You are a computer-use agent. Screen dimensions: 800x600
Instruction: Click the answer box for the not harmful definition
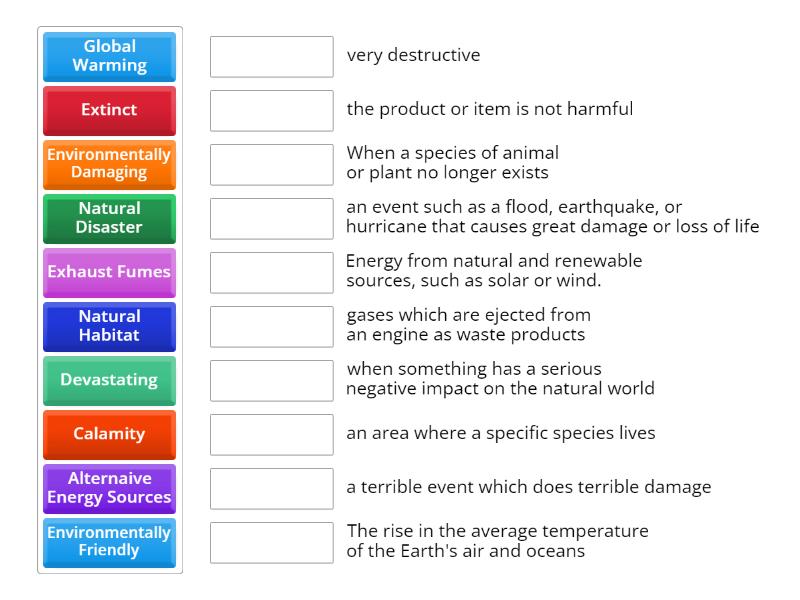pyautogui.click(x=271, y=111)
